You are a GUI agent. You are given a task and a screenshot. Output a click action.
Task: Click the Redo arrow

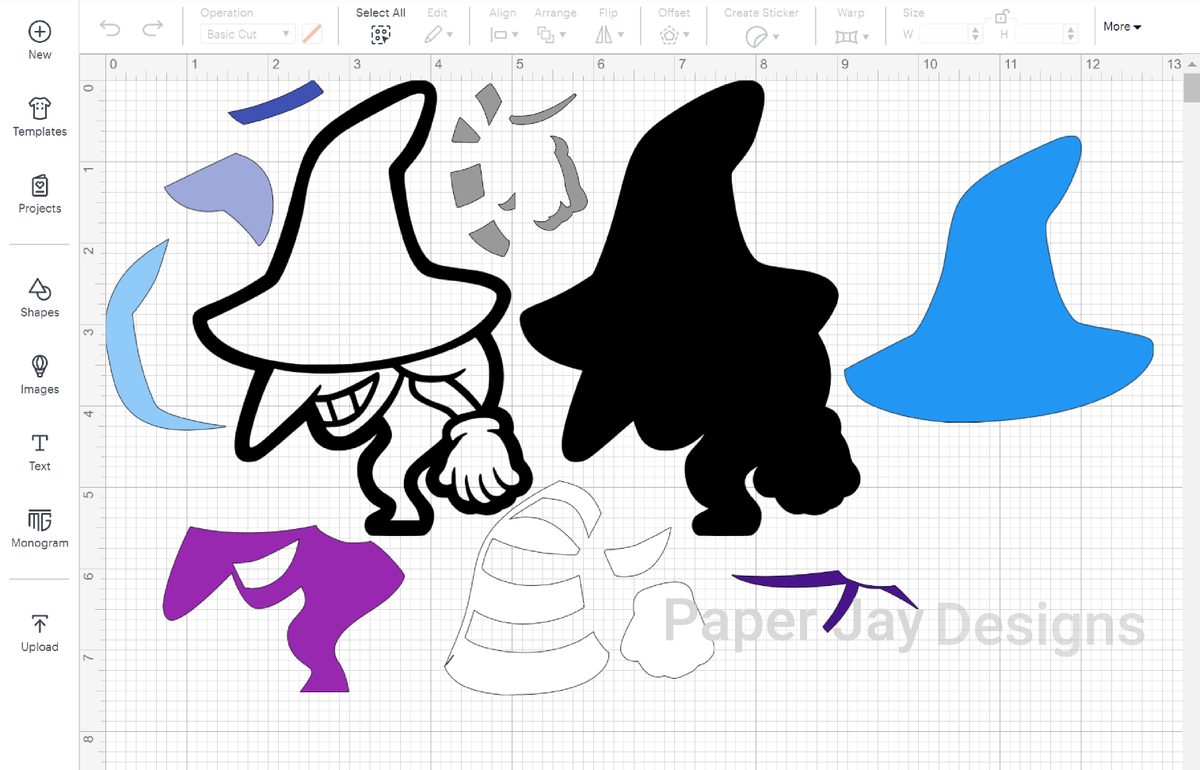(x=152, y=29)
